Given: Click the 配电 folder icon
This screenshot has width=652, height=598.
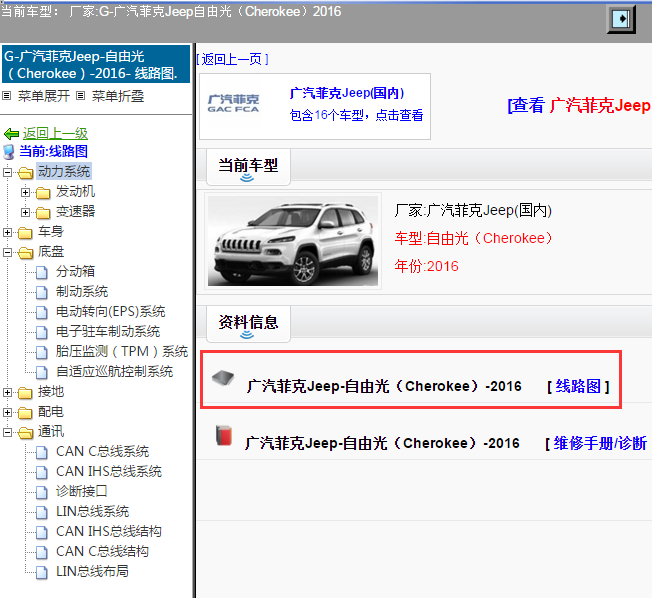Looking at the screenshot, I should coord(25,413).
